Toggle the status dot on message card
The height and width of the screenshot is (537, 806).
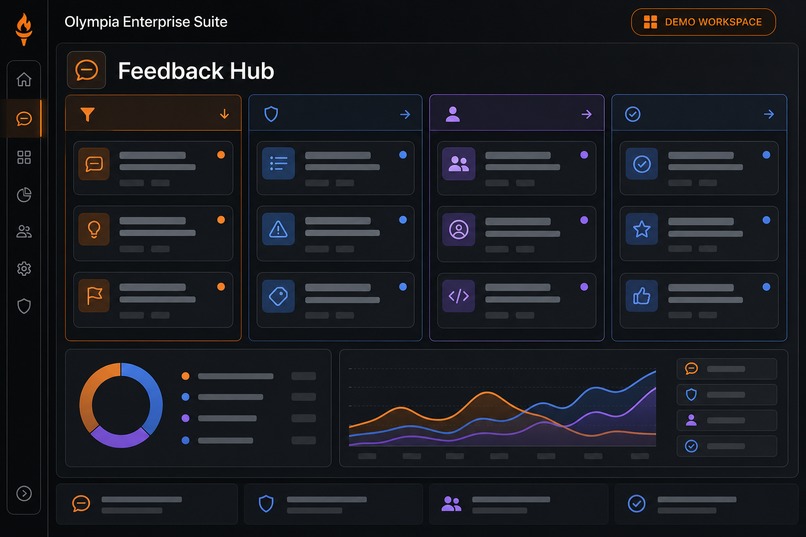coord(221,155)
